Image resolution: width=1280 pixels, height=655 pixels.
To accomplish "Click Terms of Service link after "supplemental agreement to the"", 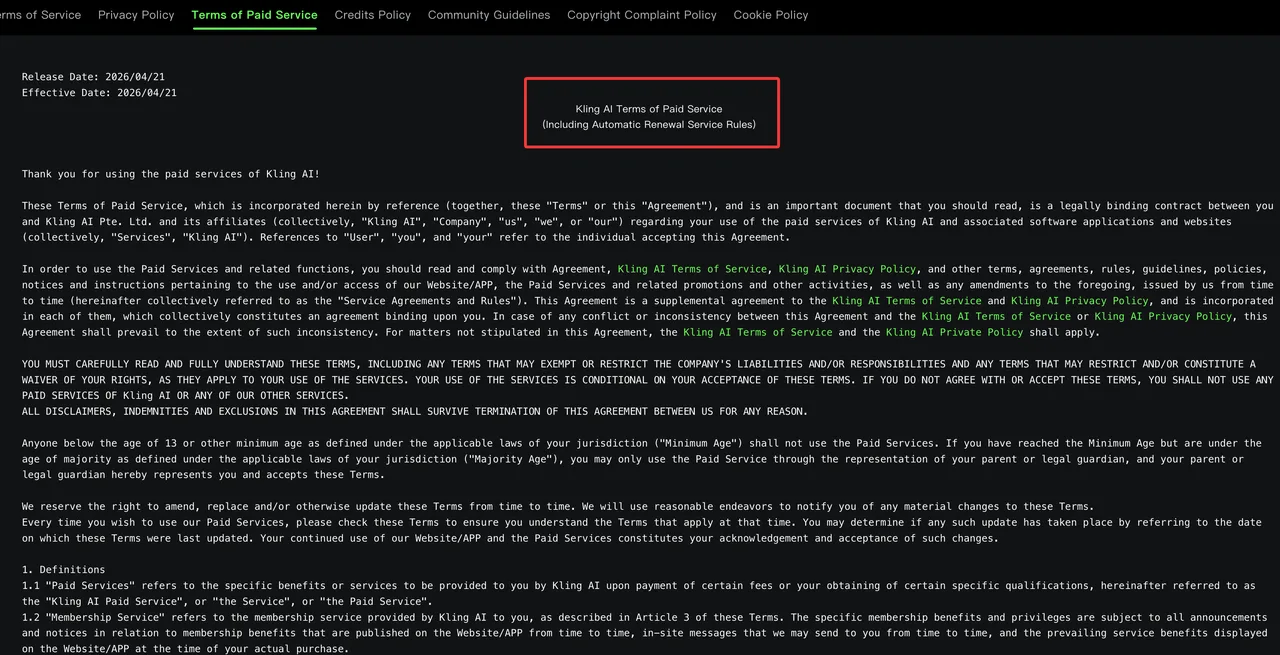I will tap(907, 301).
